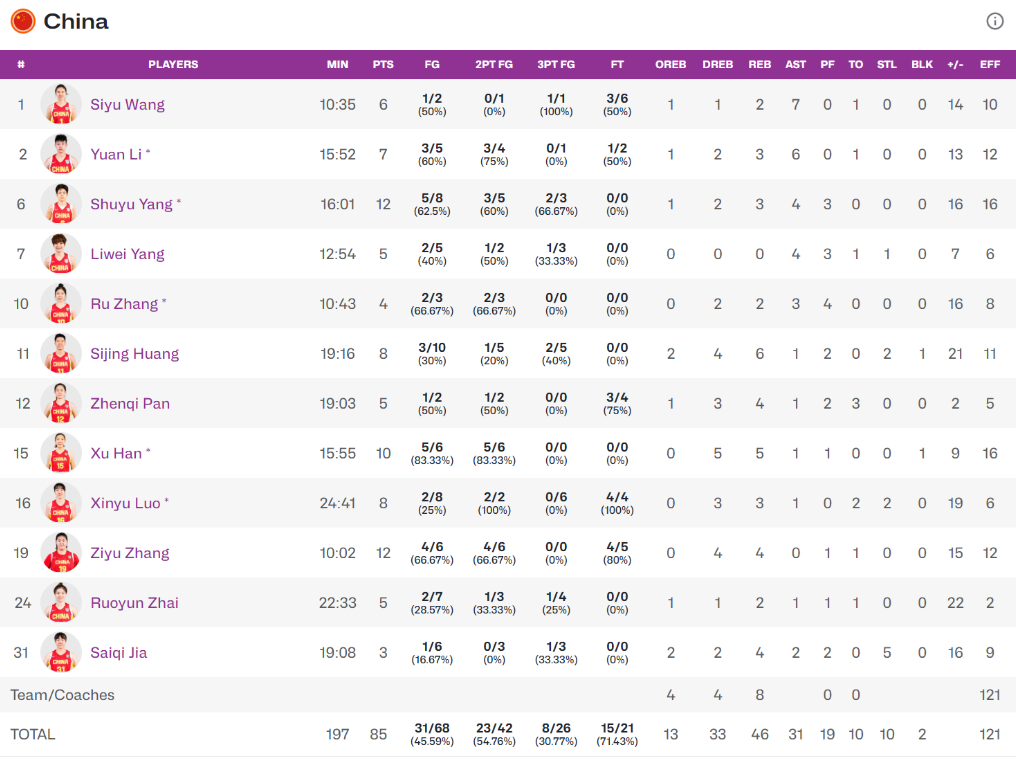Open Xu Han's avatar photo
Viewport: 1016px width, 764px height.
tap(61, 453)
